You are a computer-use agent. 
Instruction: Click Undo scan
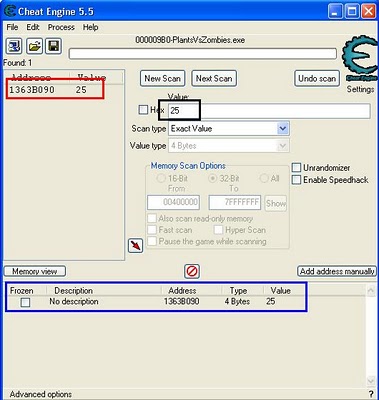point(317,79)
